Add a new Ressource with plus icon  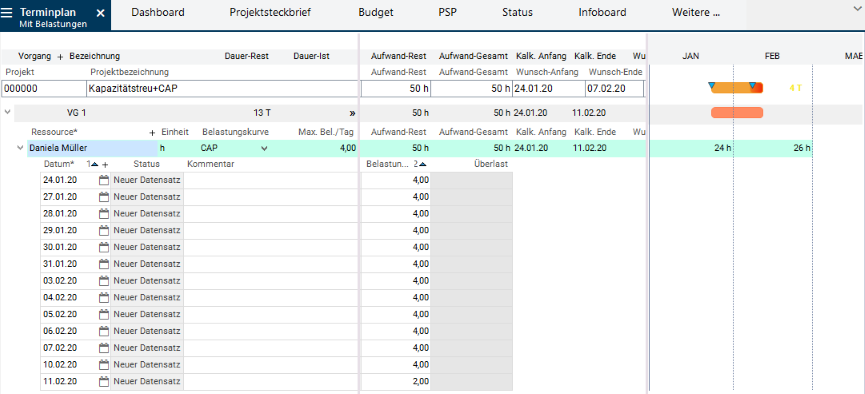click(x=153, y=133)
